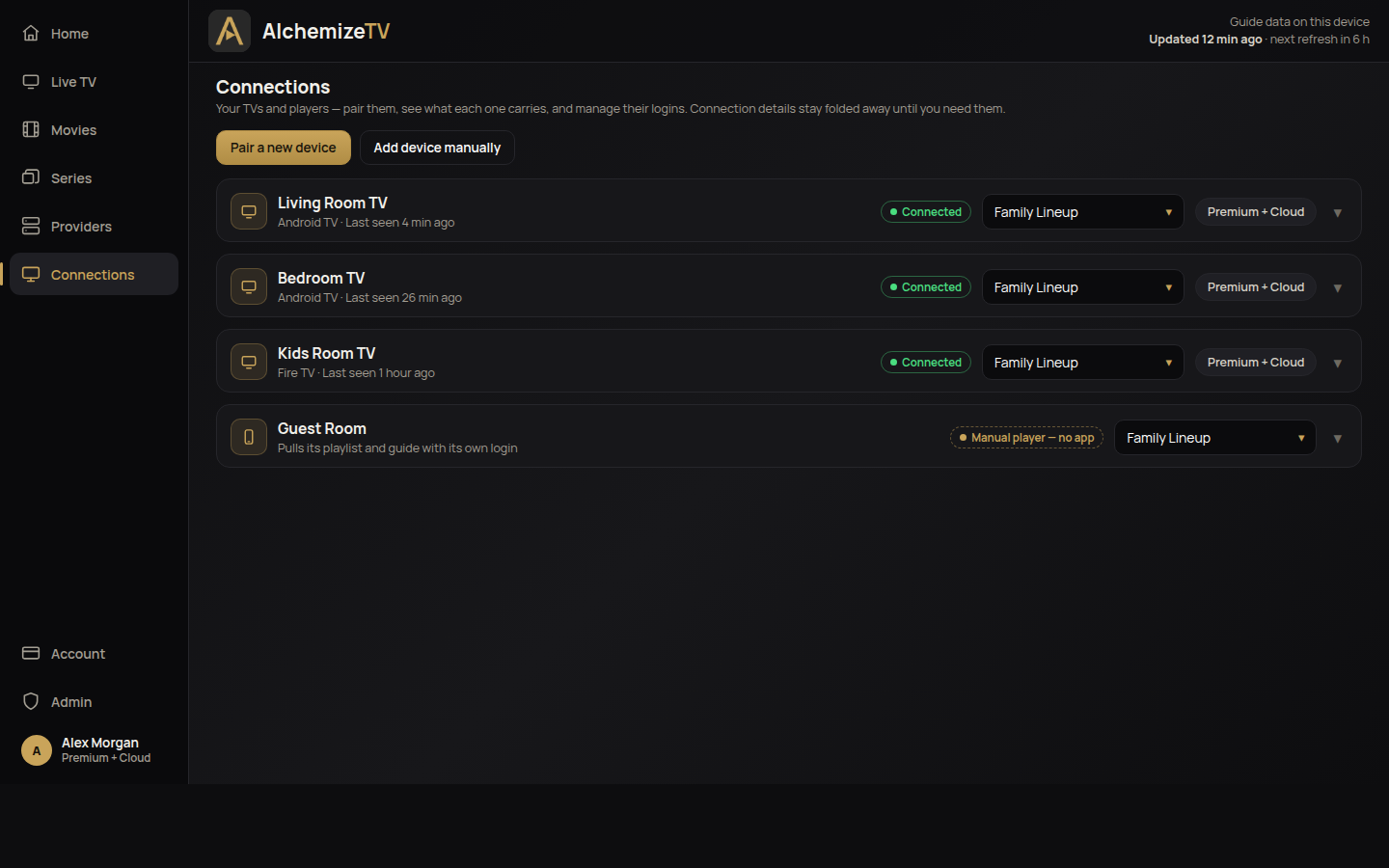Click Add device manually button
Screen dimensions: 1389x868
pos(437,148)
